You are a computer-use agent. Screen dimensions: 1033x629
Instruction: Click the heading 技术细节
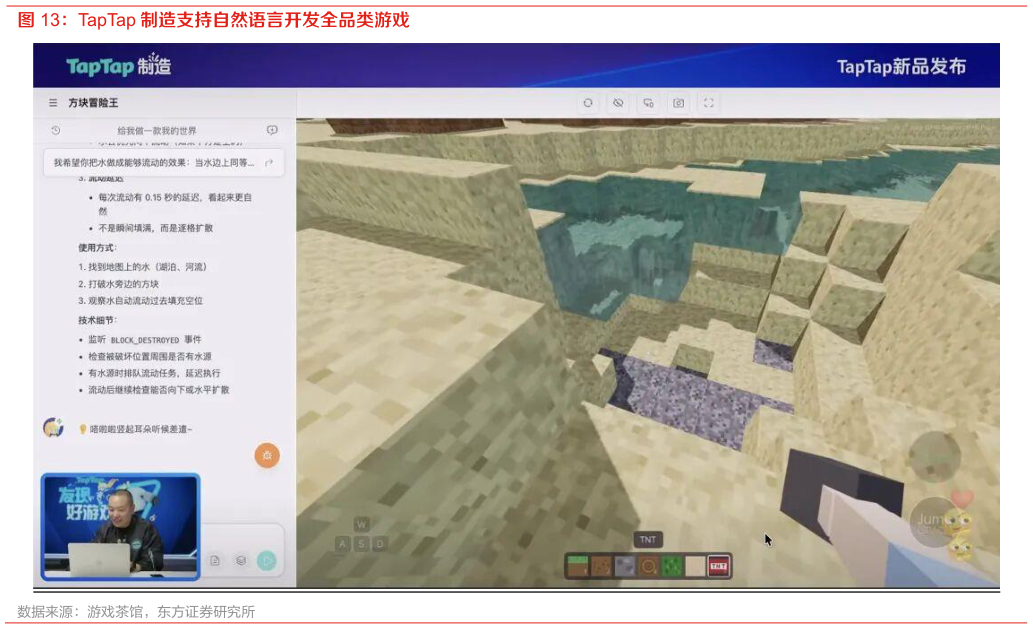coord(97,320)
